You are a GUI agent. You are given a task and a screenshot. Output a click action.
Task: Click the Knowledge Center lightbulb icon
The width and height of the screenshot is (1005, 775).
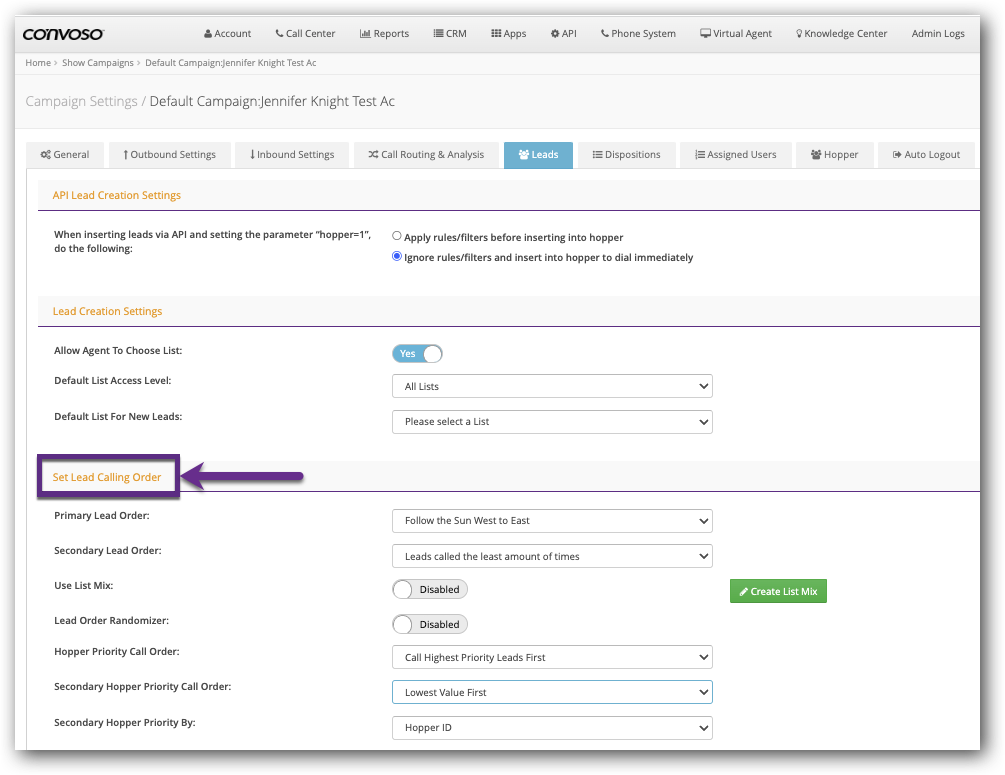pyautogui.click(x=799, y=33)
